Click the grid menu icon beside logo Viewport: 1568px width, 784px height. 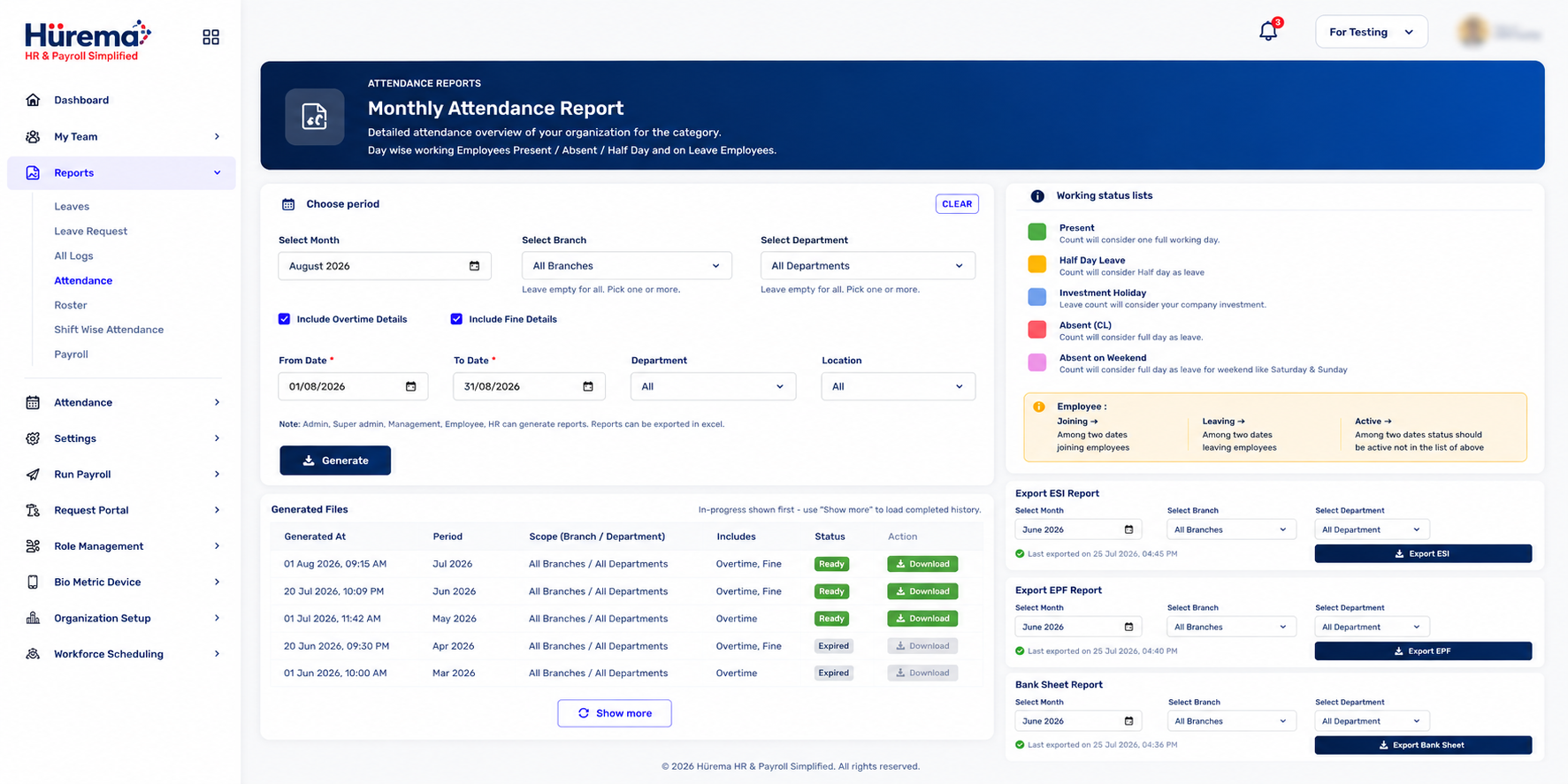point(210,37)
